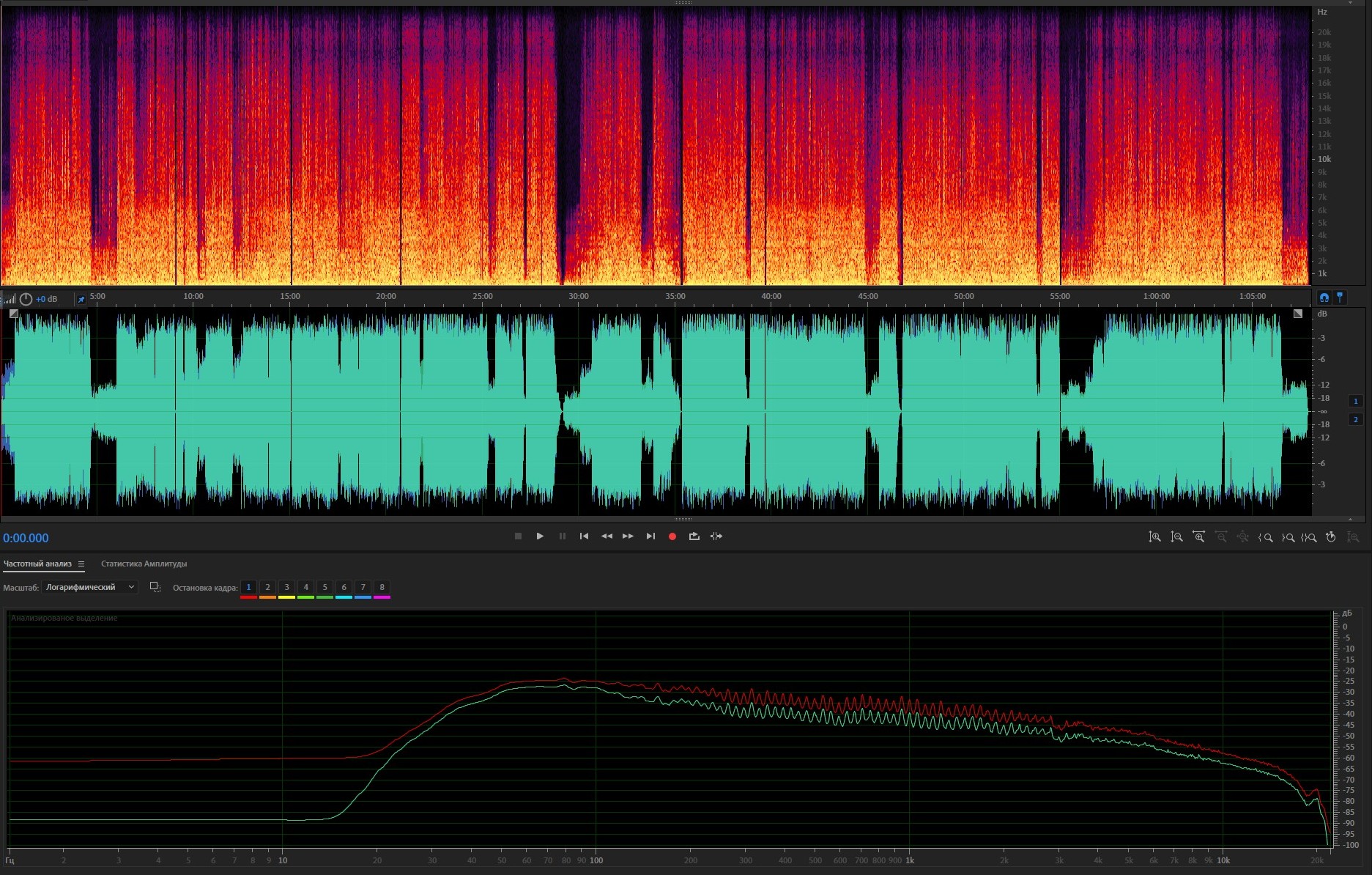Click the 10:00 mark on timeline ruler

point(193,296)
